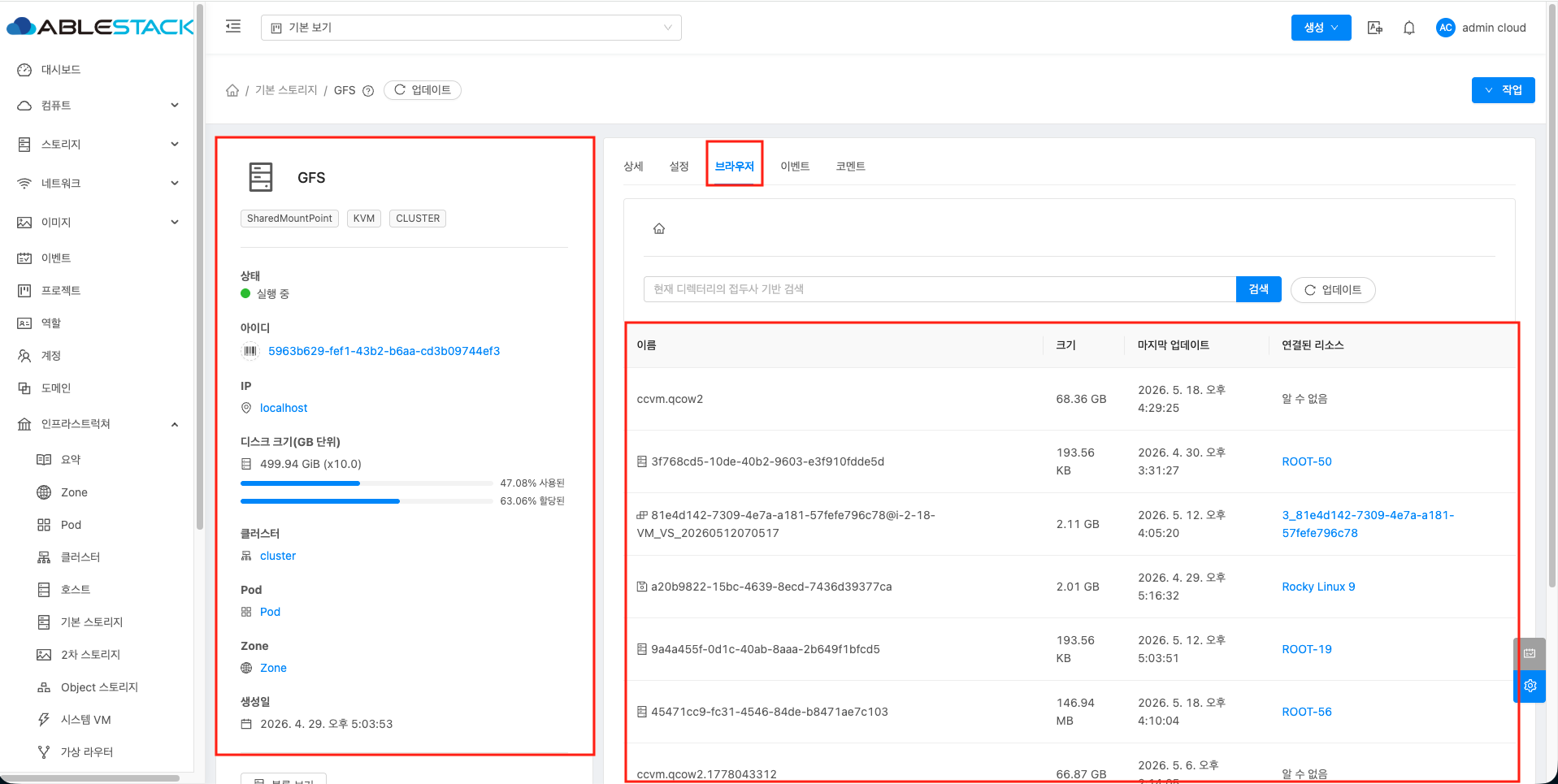
Task: Go to home breadcrumb icon
Action: [x=232, y=90]
